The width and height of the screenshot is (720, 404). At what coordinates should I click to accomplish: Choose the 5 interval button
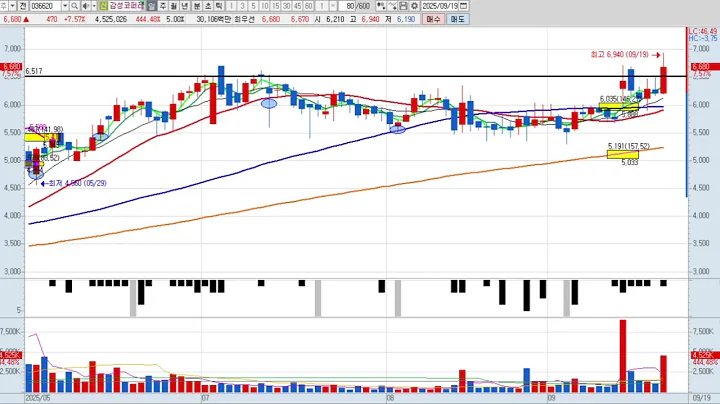(x=253, y=6)
